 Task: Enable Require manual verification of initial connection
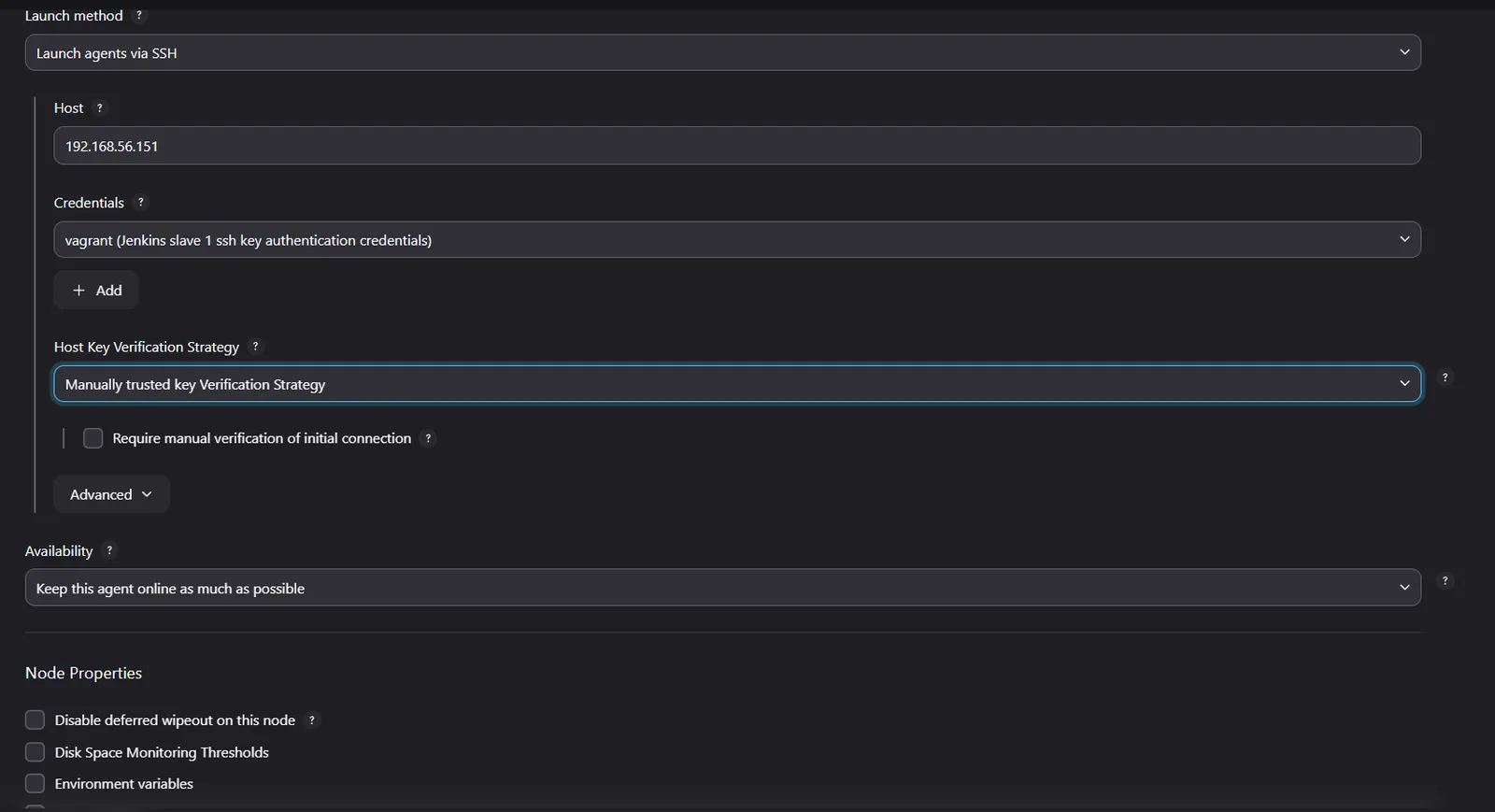click(93, 438)
